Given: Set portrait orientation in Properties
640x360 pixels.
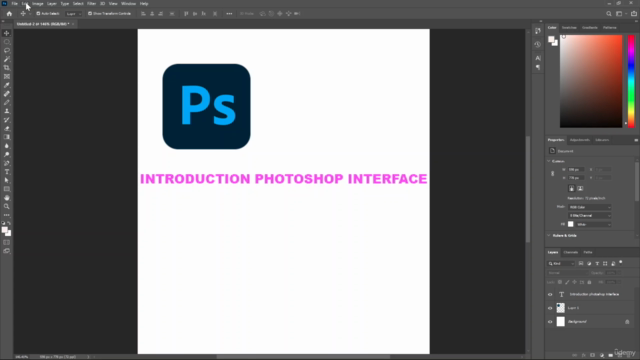Looking at the screenshot, I should (571, 188).
